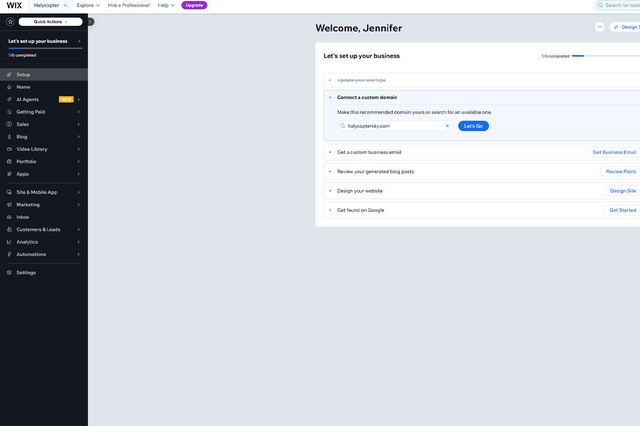This screenshot has width=640, height=426.
Task: Select Setup in the sidebar
Action: click(x=44, y=75)
